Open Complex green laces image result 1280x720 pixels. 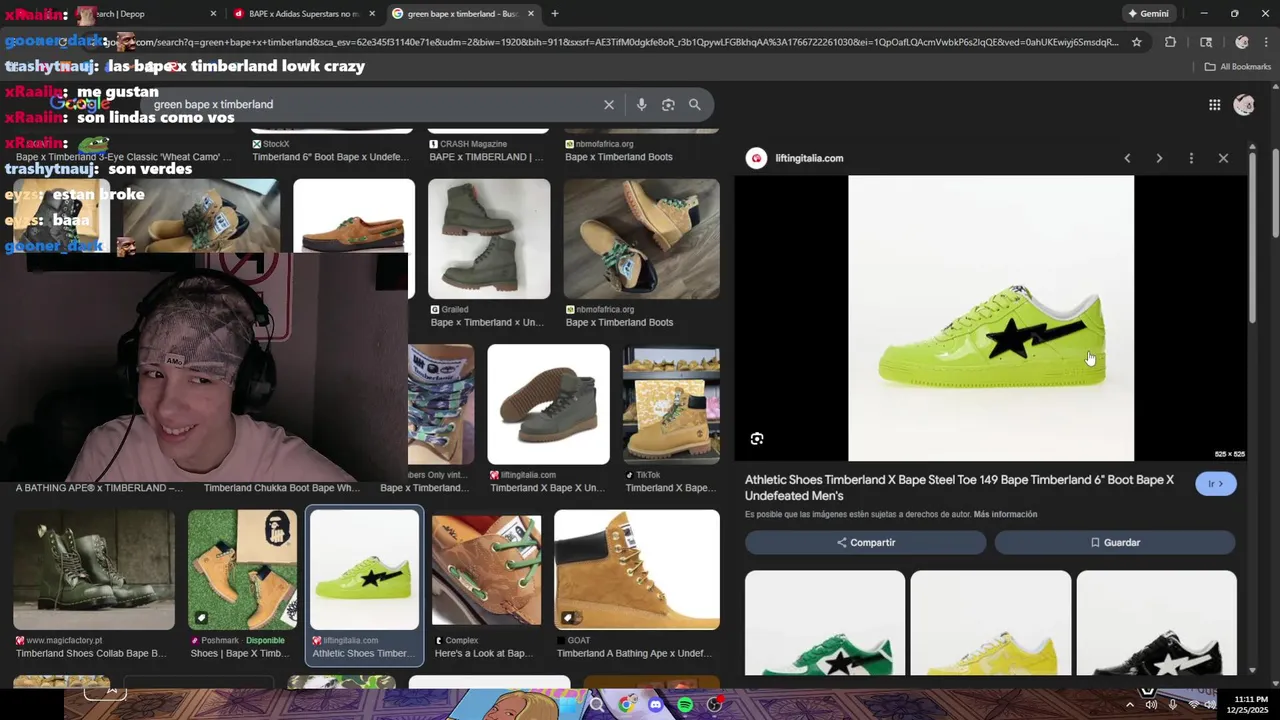point(486,570)
